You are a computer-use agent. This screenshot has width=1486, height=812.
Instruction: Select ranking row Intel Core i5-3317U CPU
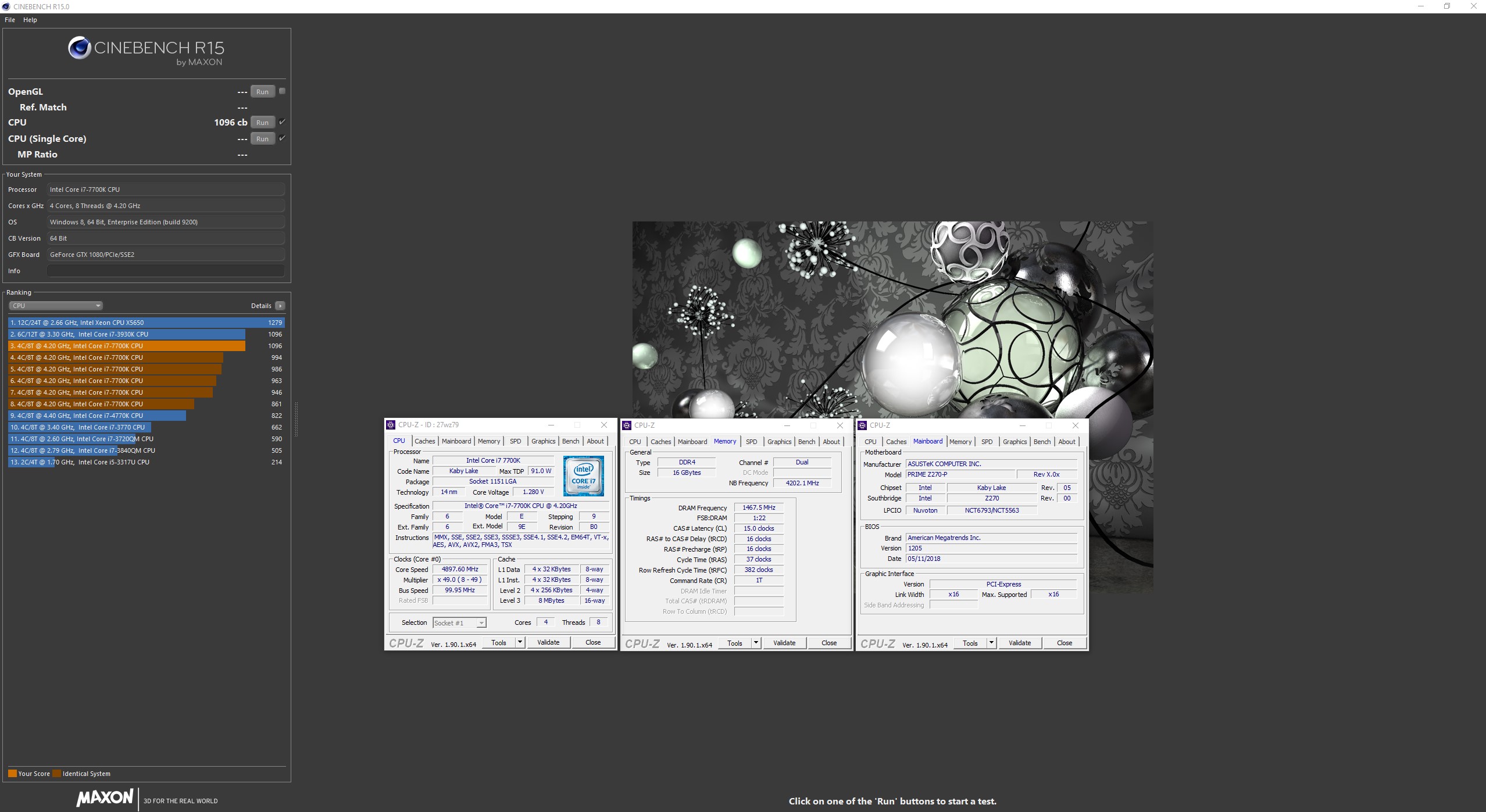pyautogui.click(x=147, y=462)
